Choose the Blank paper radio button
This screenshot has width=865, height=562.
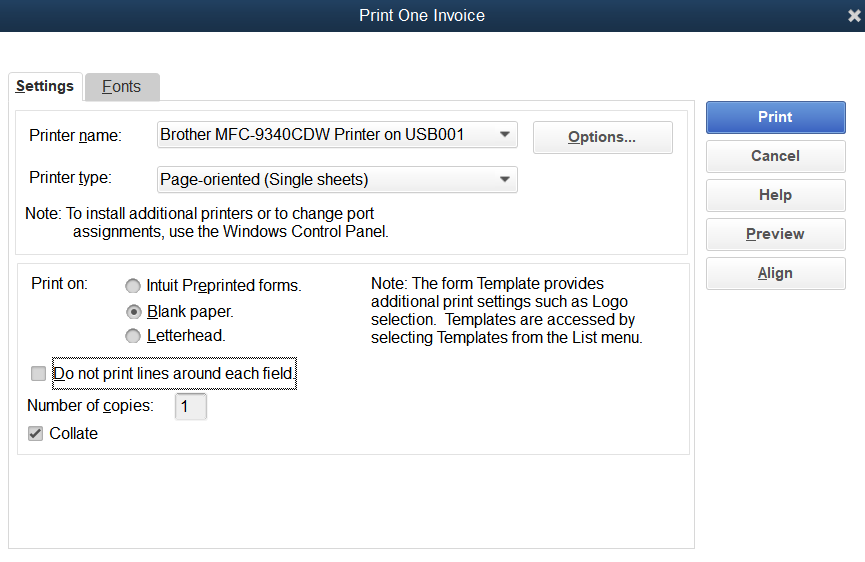click(x=133, y=311)
